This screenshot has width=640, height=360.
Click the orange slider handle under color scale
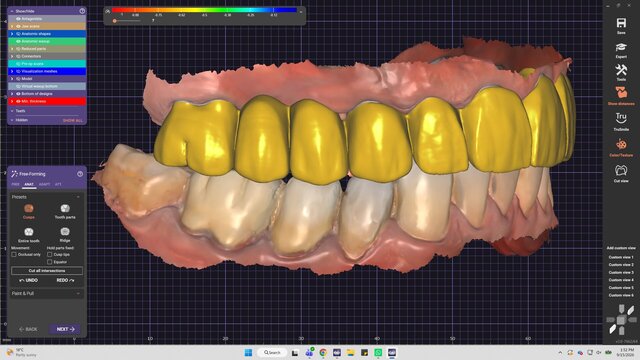(x=115, y=20)
